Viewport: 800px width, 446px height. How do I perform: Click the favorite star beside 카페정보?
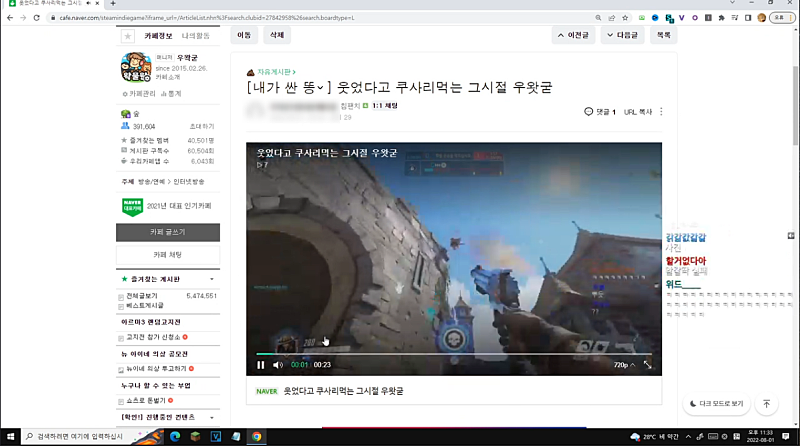[128, 36]
